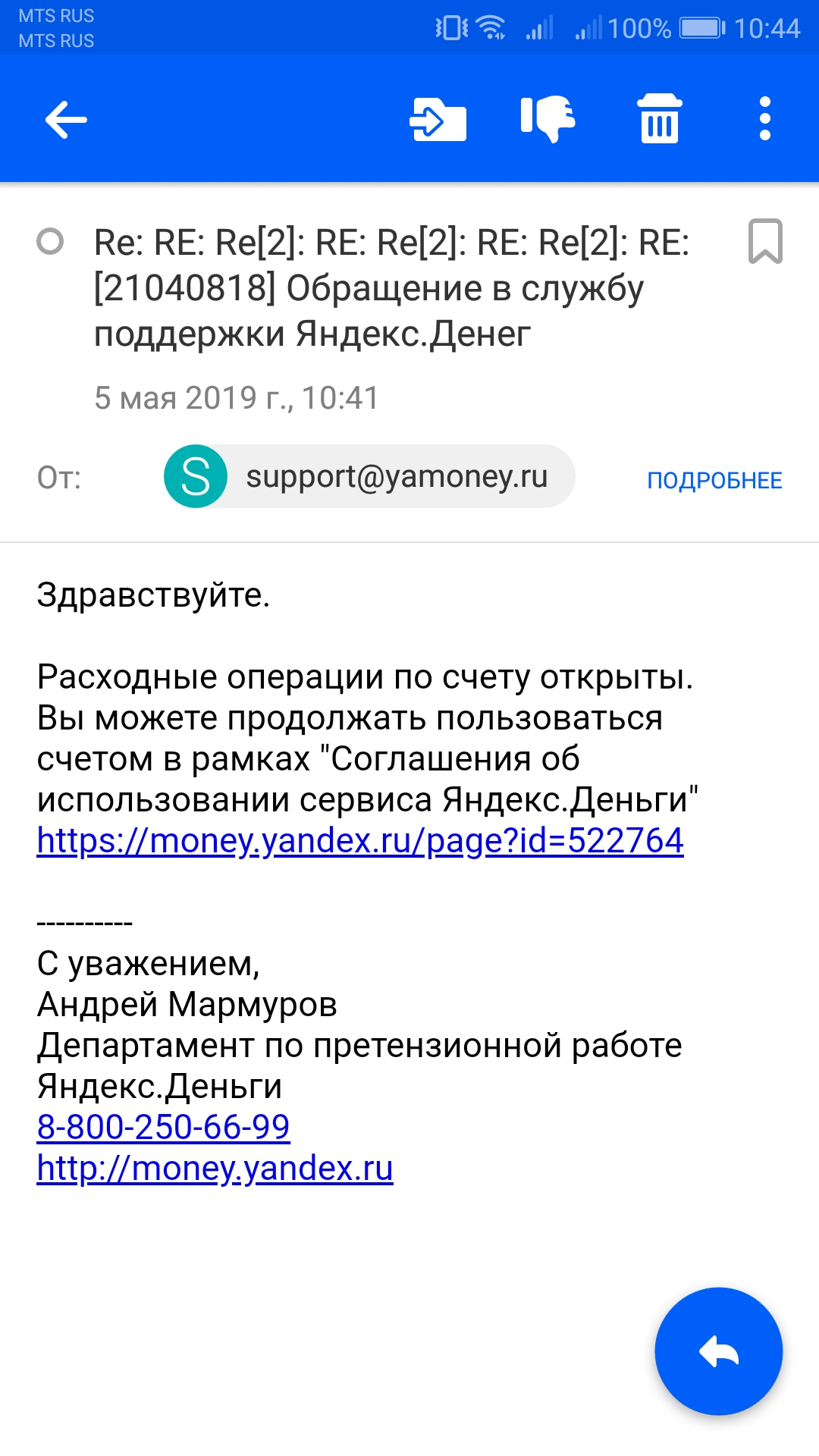Call the 8-800-250-66-99 phone link
Screen dimensions: 819x1456
coord(163,1127)
